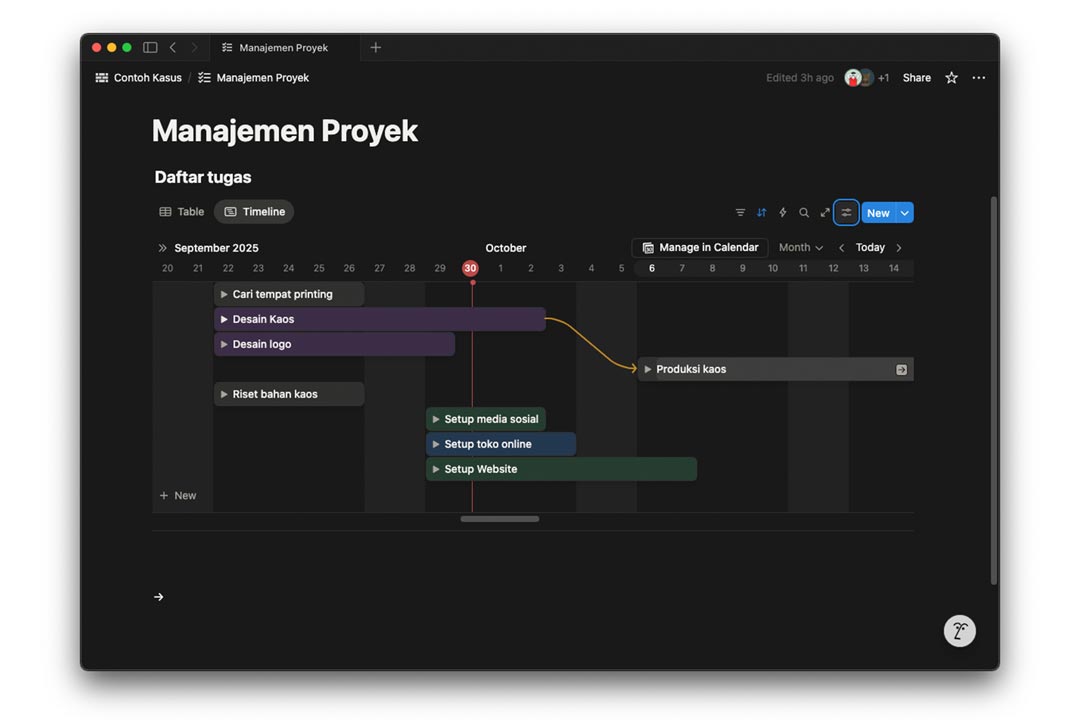Jump to Today on the timeline
Screen dimensions: 1080x720
[x=870, y=248]
